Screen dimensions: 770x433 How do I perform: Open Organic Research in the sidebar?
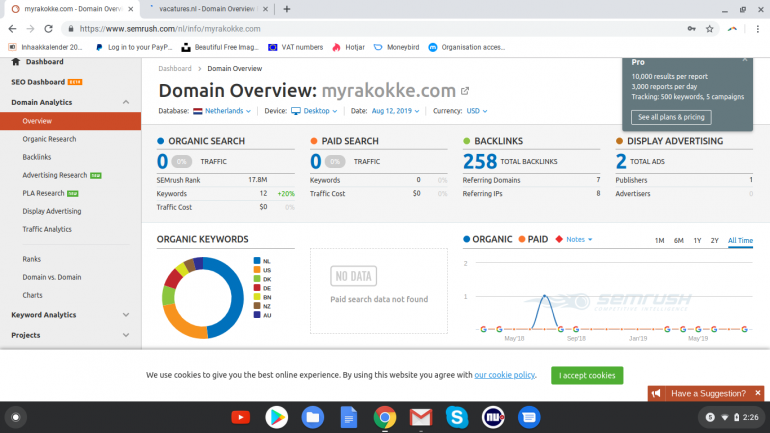click(49, 139)
